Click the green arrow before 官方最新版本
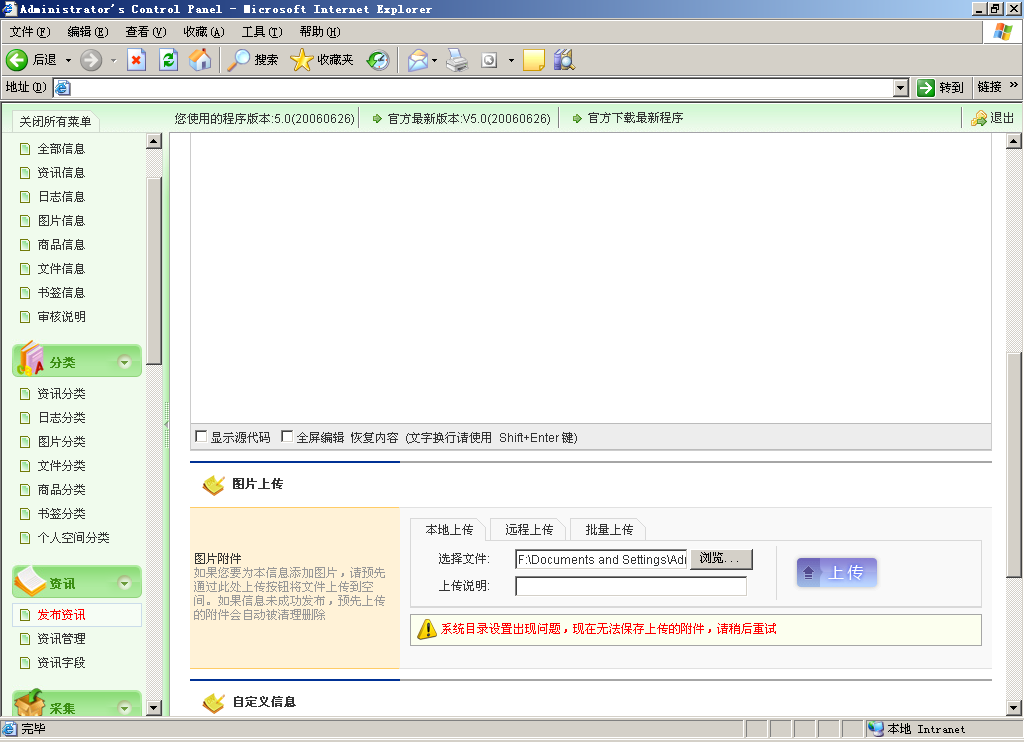The width and height of the screenshot is (1024, 742). tap(377, 119)
